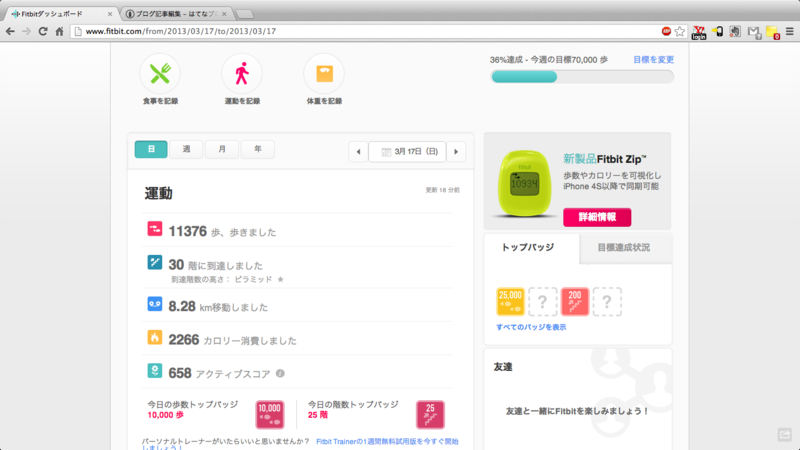The height and width of the screenshot is (450, 800).
Task: Click the 新製品Fitbit Zip heading
Action: coord(605,159)
